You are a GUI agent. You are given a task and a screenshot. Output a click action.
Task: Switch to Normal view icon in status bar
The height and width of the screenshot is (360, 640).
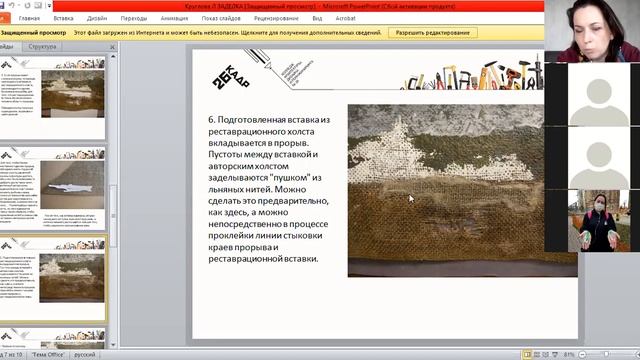[527, 354]
